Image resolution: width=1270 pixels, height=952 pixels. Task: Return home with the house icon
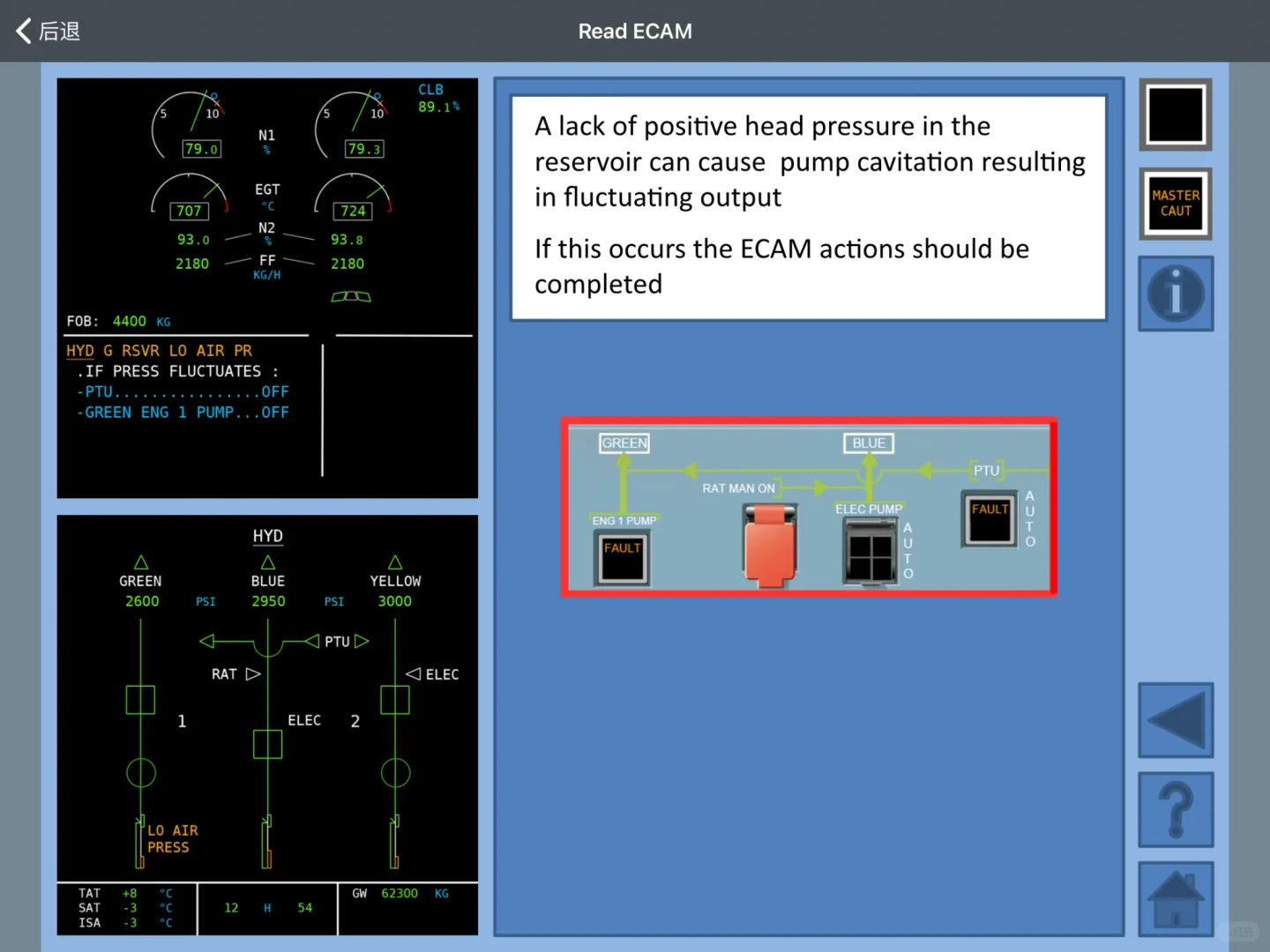pyautogui.click(x=1176, y=898)
